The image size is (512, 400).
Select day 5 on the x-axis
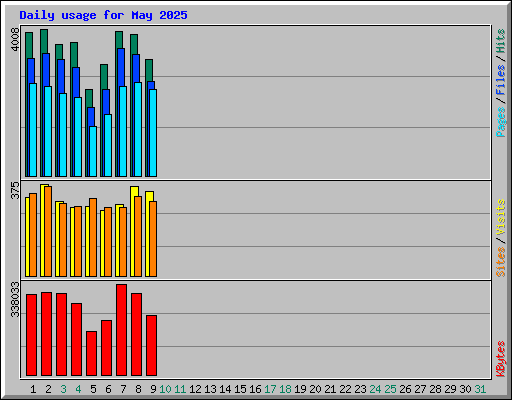[93, 389]
